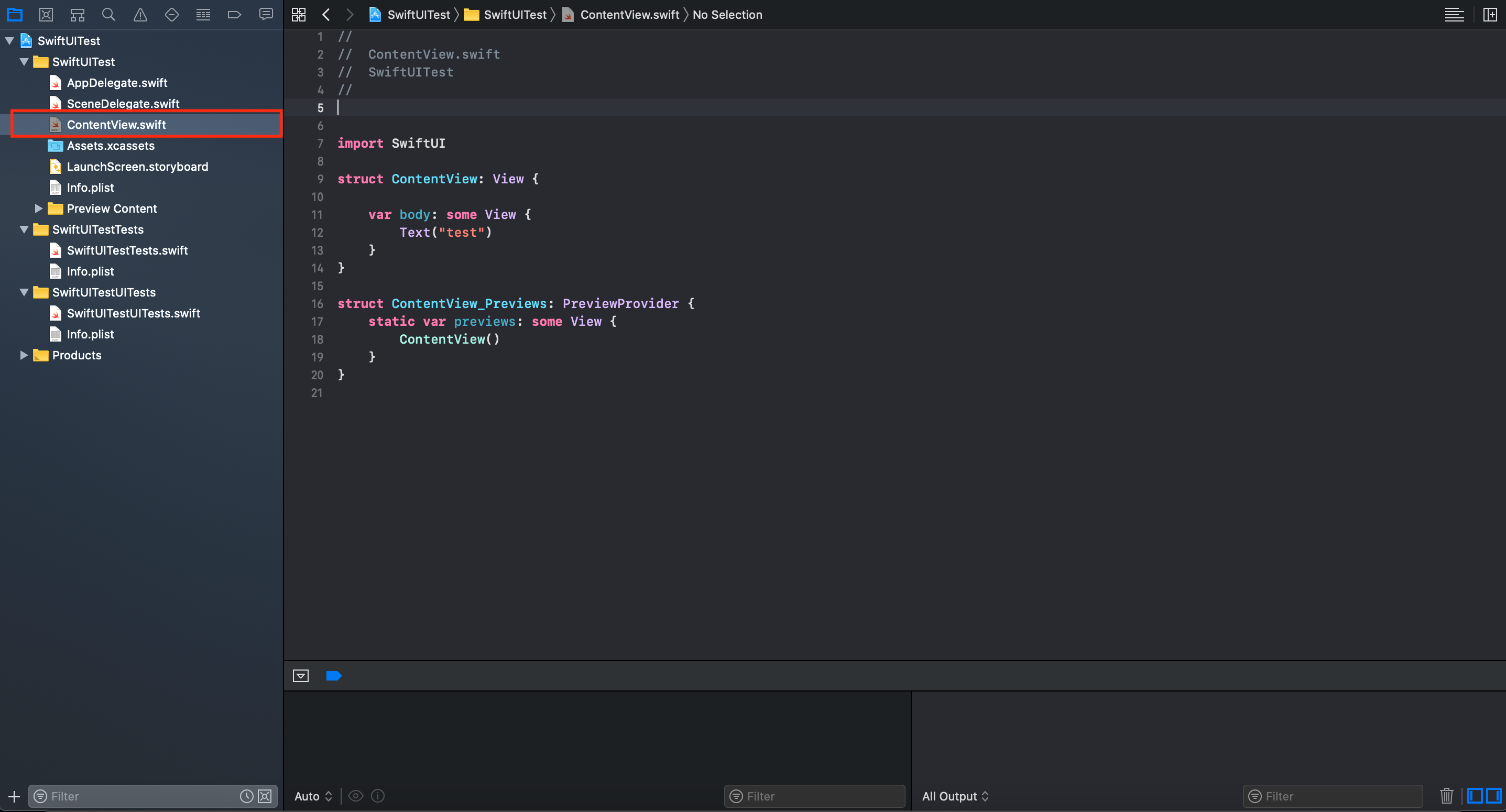Open the Source Control navigator
Image resolution: width=1506 pixels, height=812 pixels.
pos(46,15)
